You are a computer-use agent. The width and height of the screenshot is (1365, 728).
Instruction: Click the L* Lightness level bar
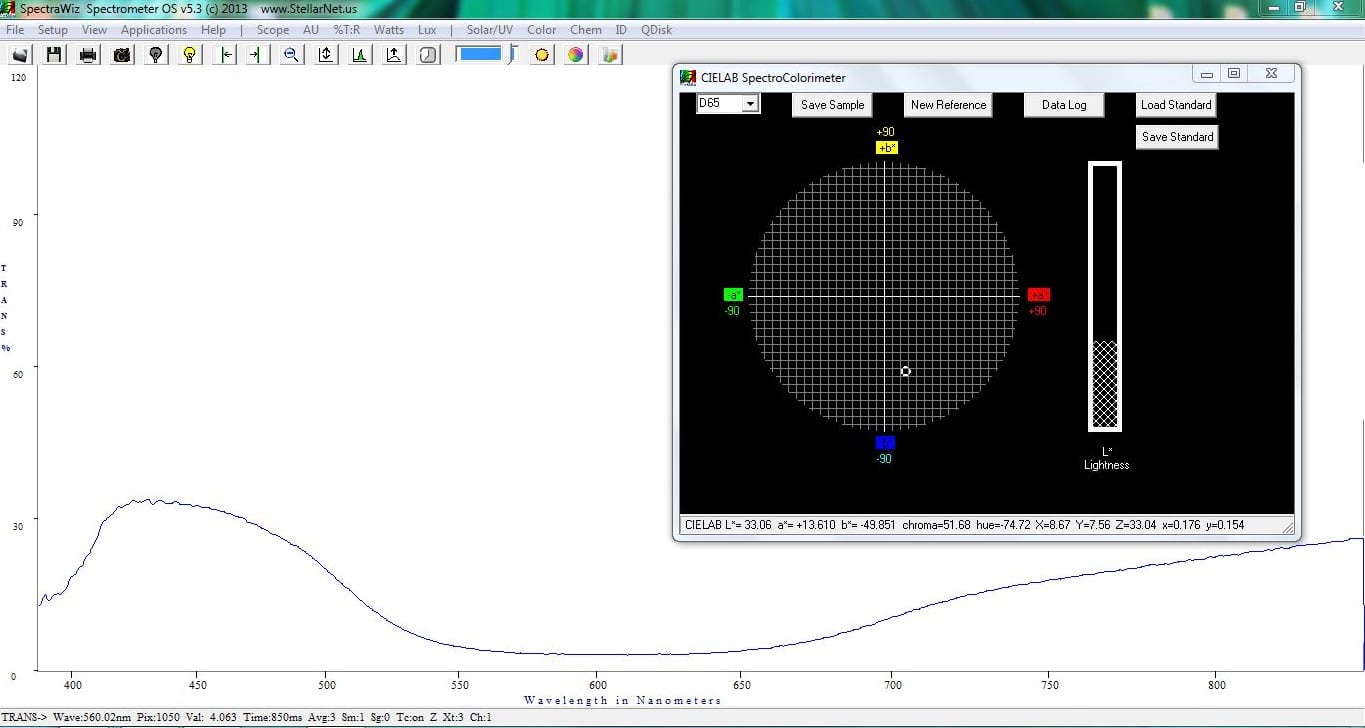pyautogui.click(x=1105, y=296)
